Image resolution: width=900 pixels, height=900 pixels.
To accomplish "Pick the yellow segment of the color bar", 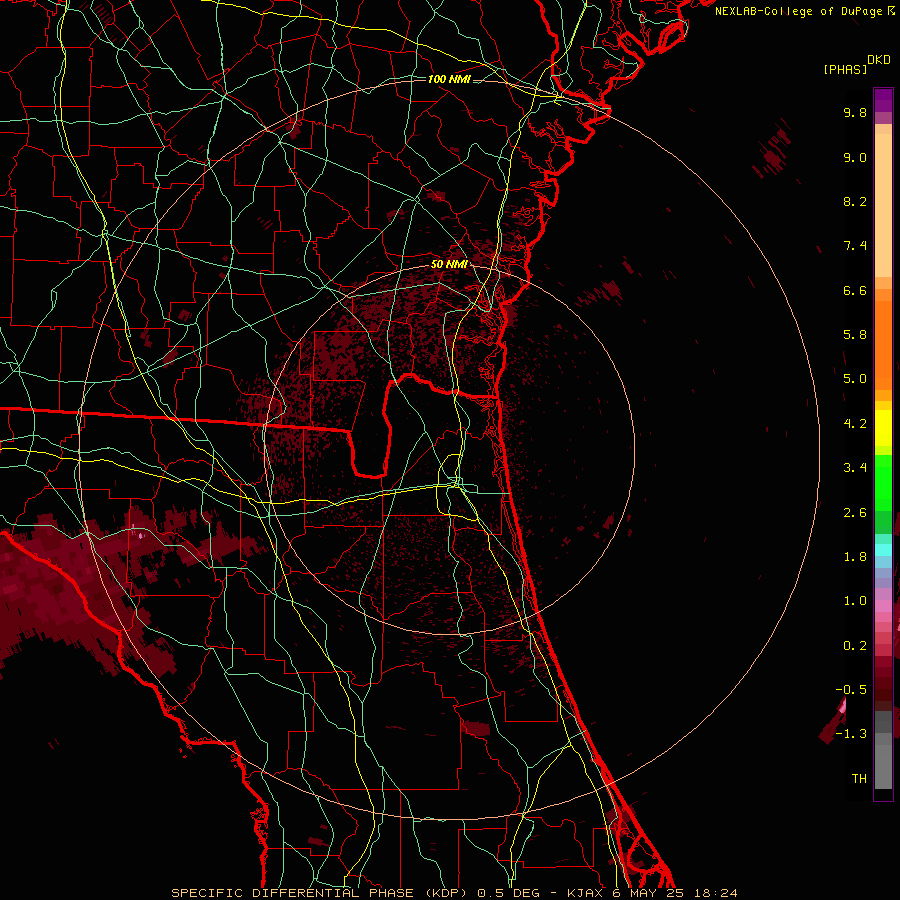I will pyautogui.click(x=883, y=428).
